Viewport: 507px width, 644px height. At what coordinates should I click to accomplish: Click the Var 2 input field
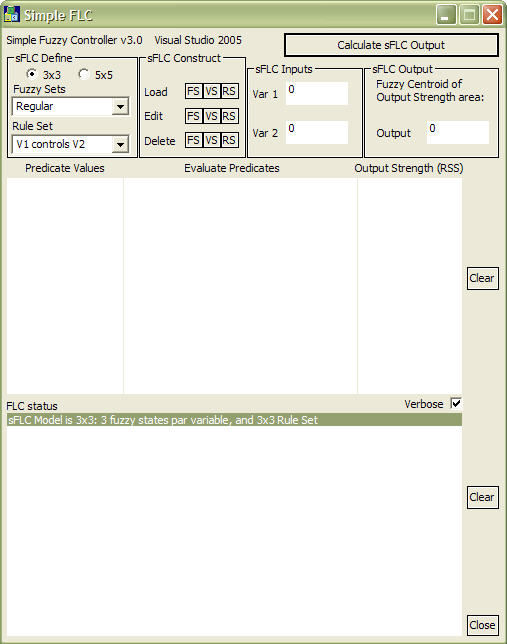tap(317, 132)
